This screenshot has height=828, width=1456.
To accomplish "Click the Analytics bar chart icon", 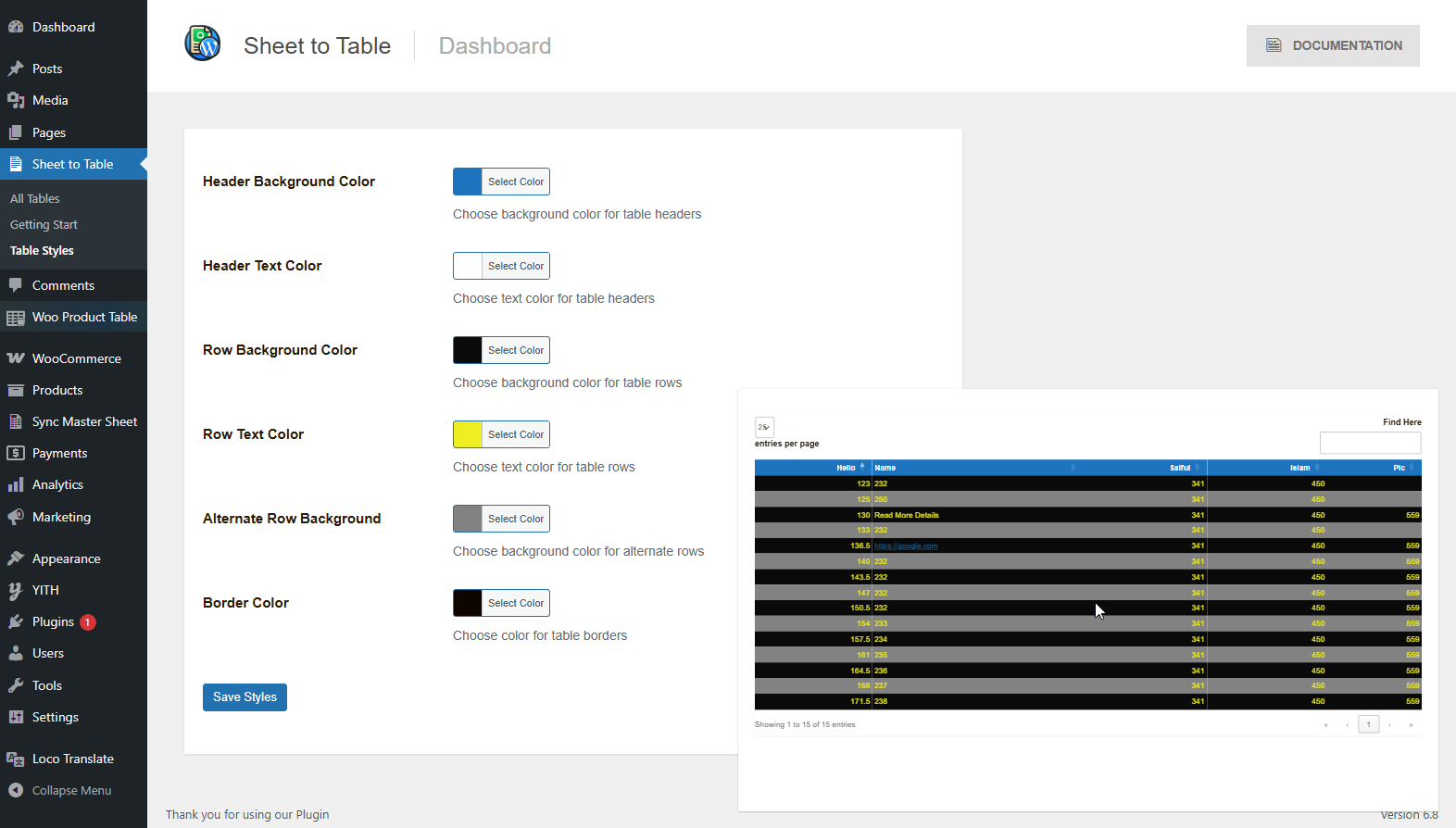I will [x=16, y=484].
